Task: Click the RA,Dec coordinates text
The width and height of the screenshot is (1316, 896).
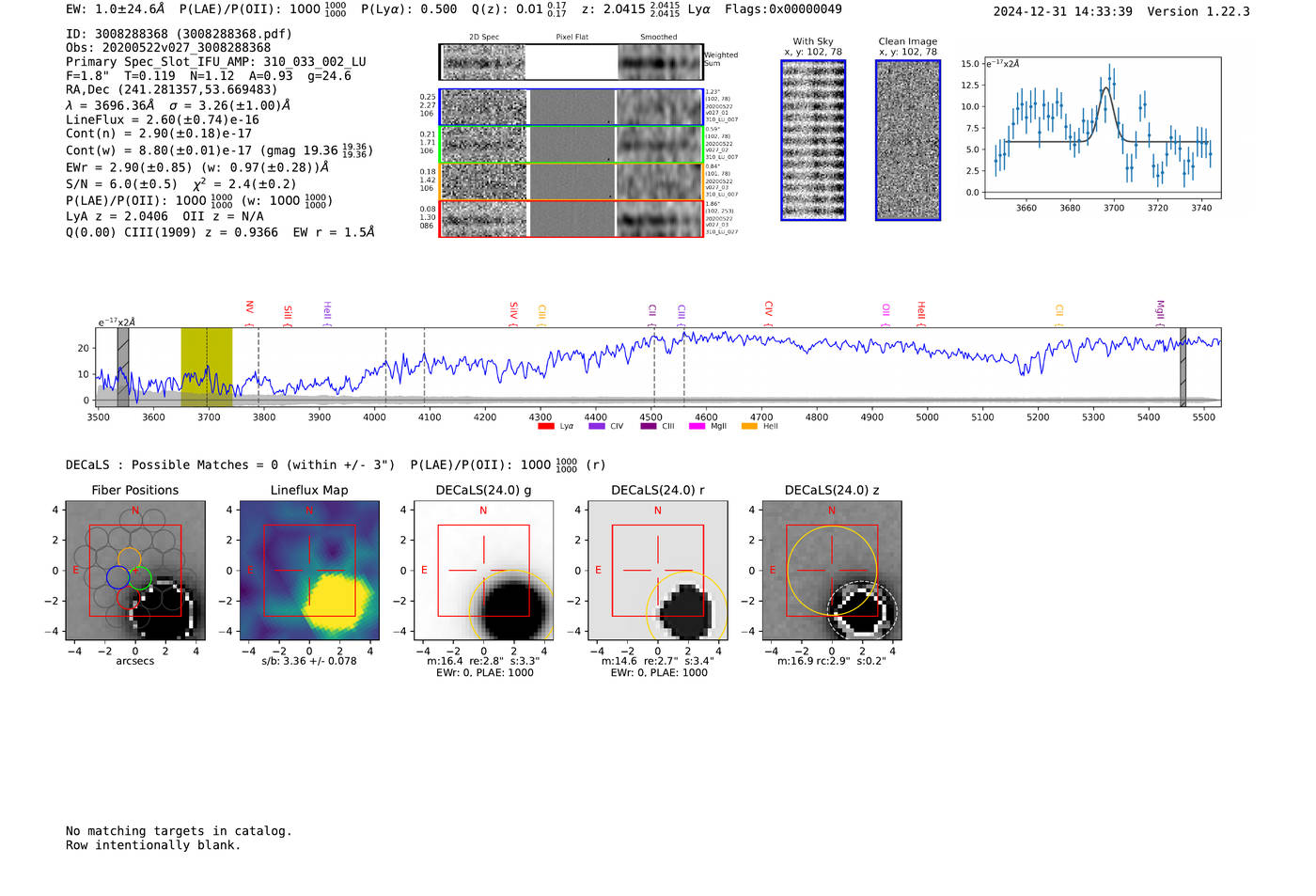Action: (x=172, y=89)
